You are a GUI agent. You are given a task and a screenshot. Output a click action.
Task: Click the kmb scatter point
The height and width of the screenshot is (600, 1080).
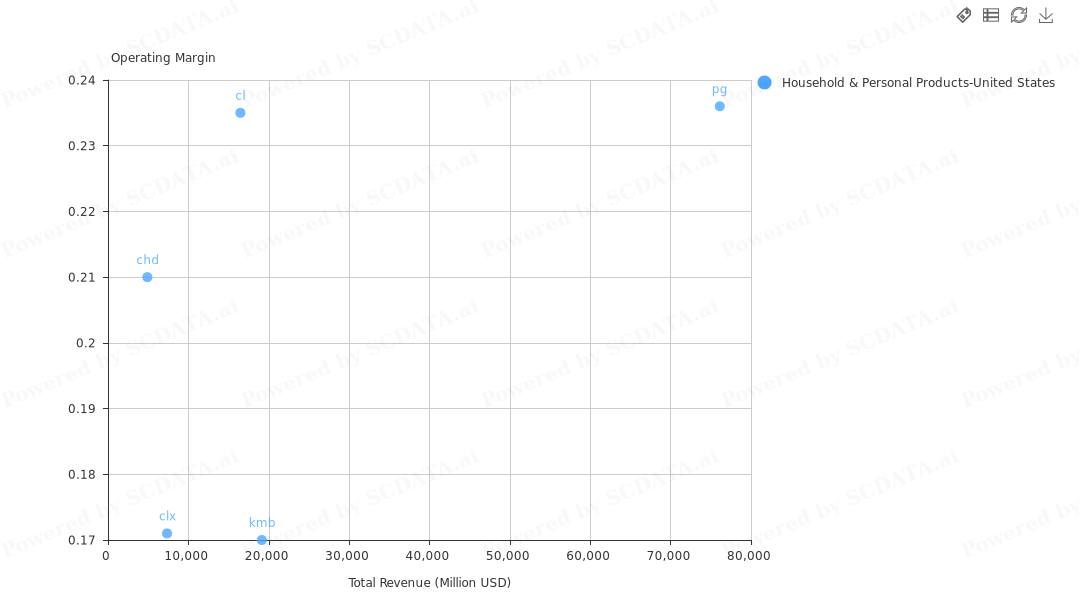click(x=262, y=540)
